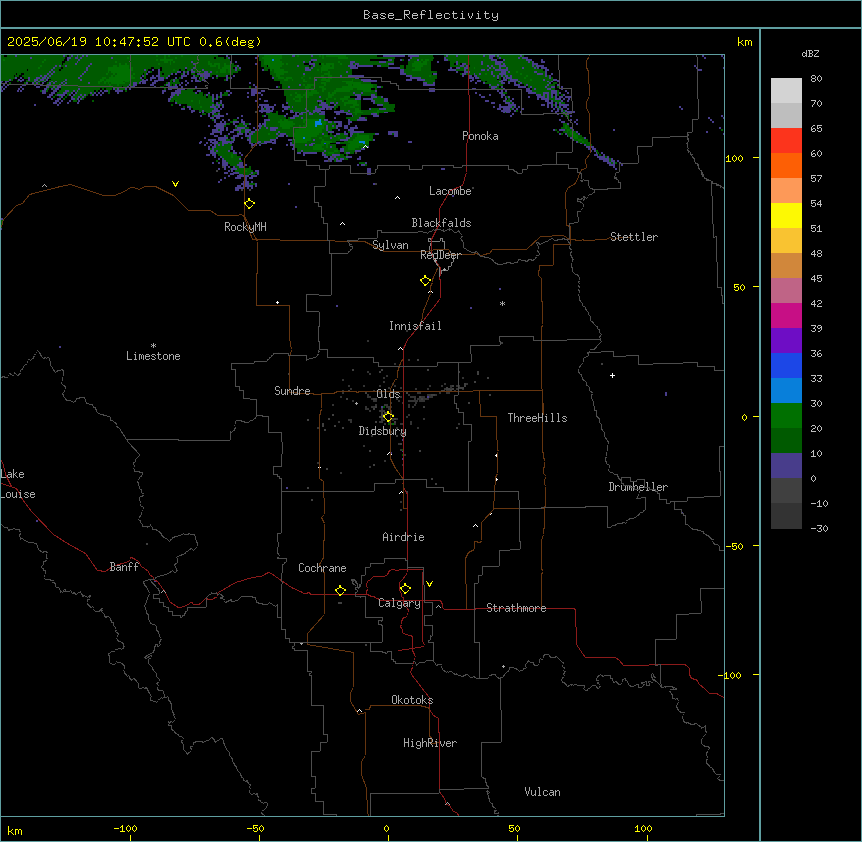Click the -50 tick on vertical axis
The image size is (862, 842).
(734, 546)
